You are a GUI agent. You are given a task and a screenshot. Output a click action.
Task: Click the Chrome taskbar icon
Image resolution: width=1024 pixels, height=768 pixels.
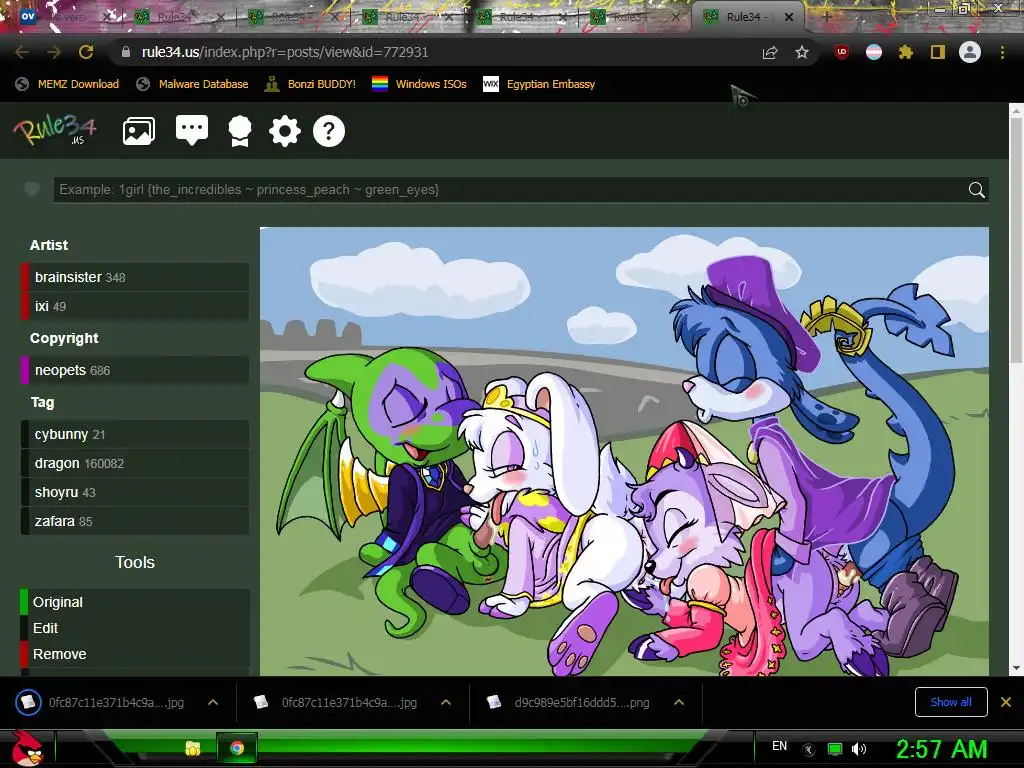(x=237, y=748)
